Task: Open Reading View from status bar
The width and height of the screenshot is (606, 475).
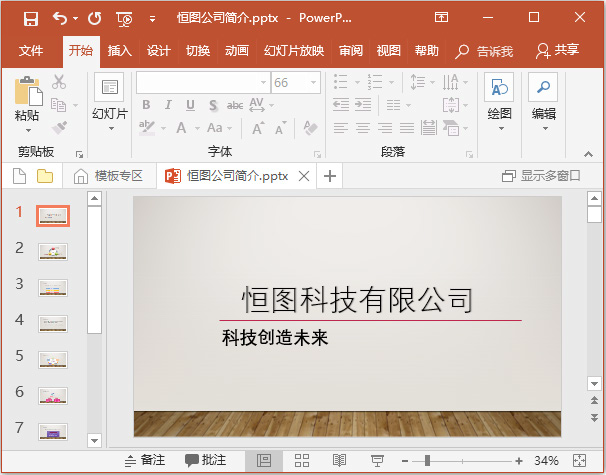Action: point(339,460)
